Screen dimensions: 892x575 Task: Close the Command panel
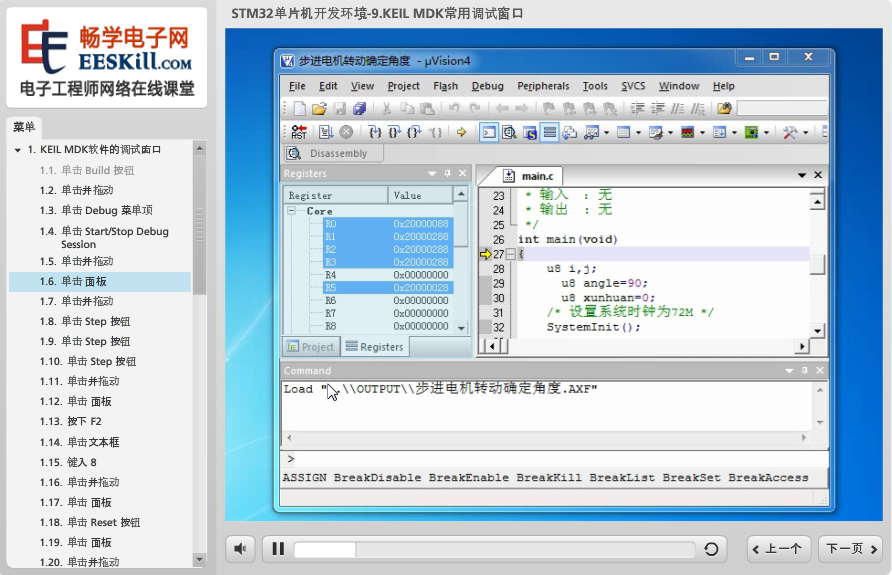pos(820,370)
